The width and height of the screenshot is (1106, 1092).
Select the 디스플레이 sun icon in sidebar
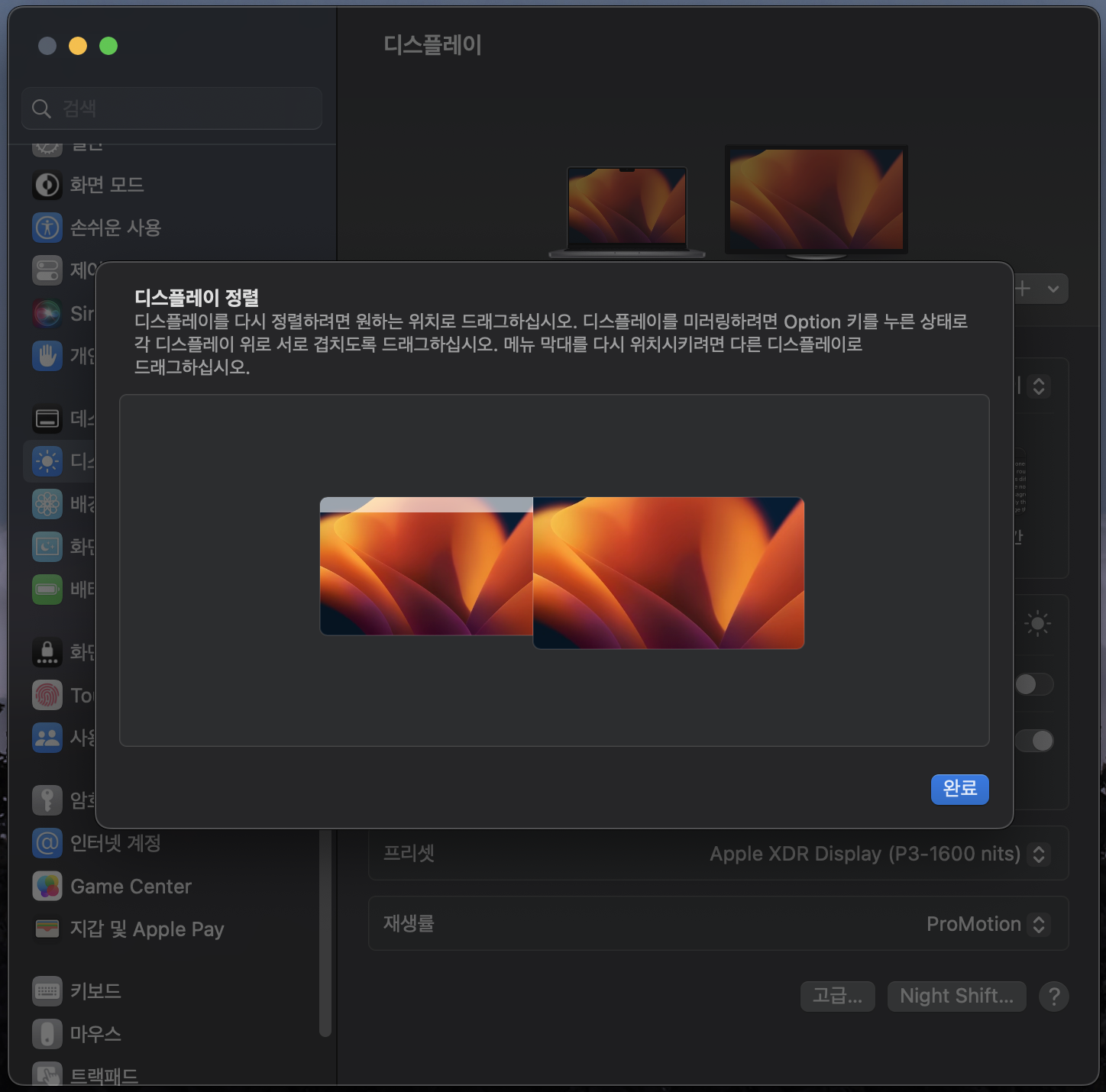coord(47,461)
